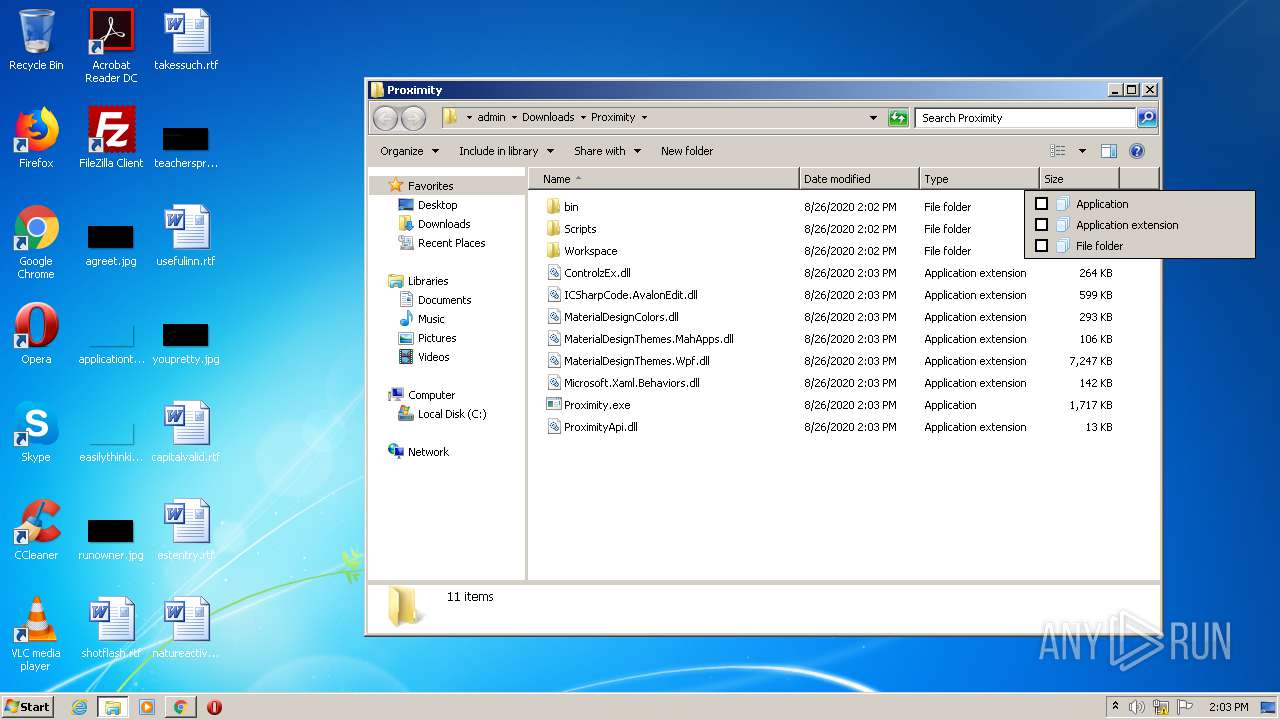Select the Proximity.exe application file

(x=596, y=405)
